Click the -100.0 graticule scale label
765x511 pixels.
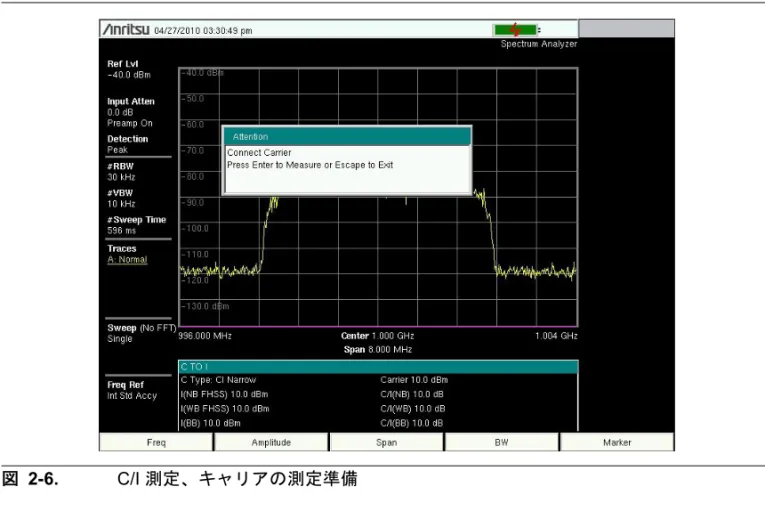195,228
